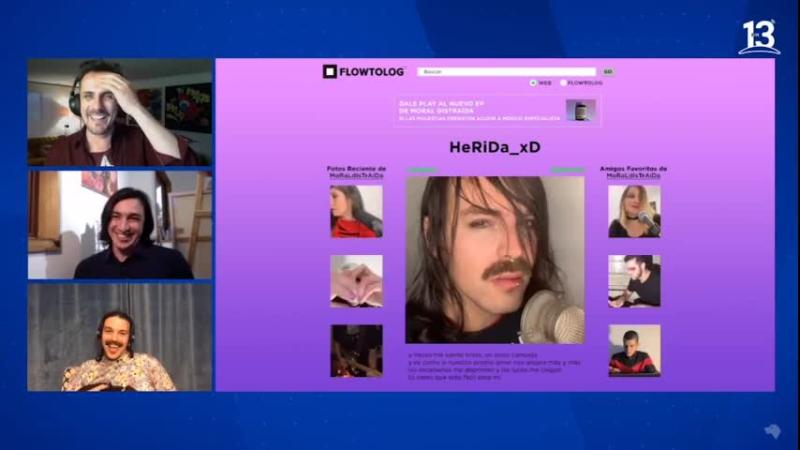Screen dimensions: 800x450
Task: Open the Moral Distraída EP banner ad
Action: 478,110
